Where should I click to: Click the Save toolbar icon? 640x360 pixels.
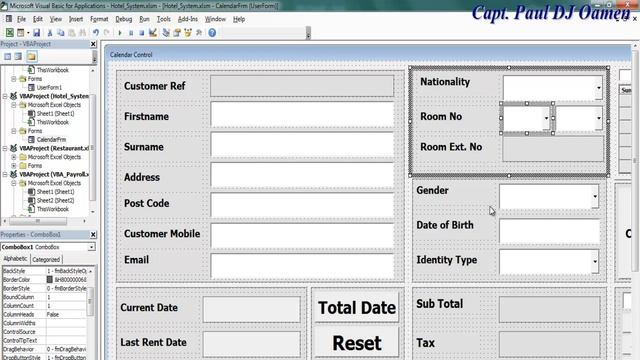click(36, 33)
